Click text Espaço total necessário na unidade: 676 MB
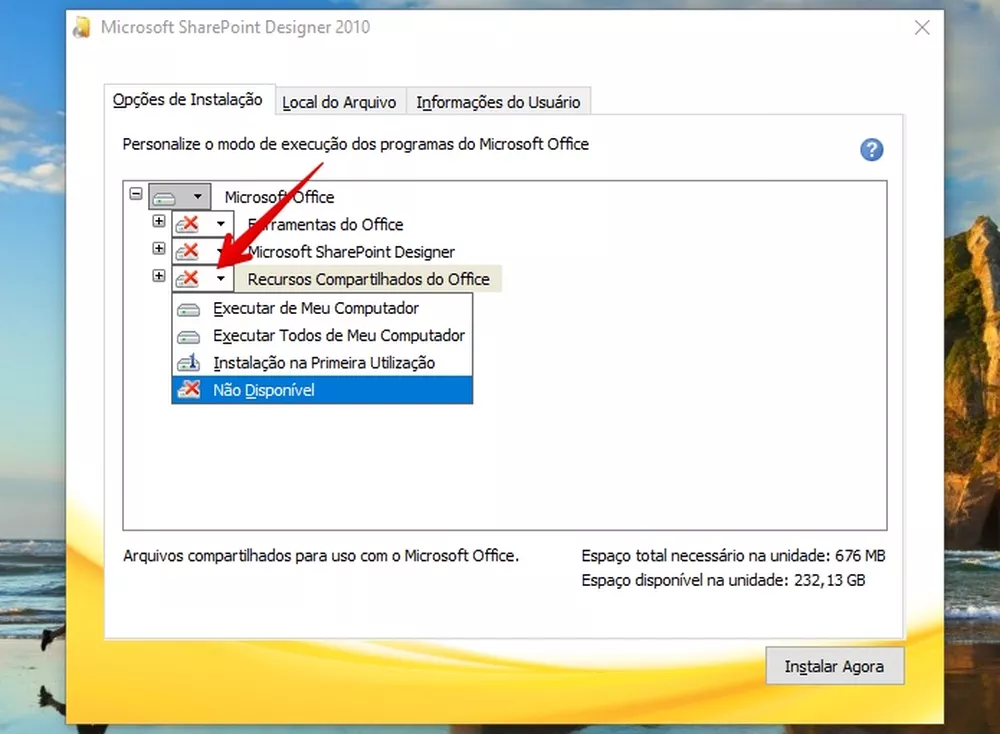 click(x=733, y=556)
